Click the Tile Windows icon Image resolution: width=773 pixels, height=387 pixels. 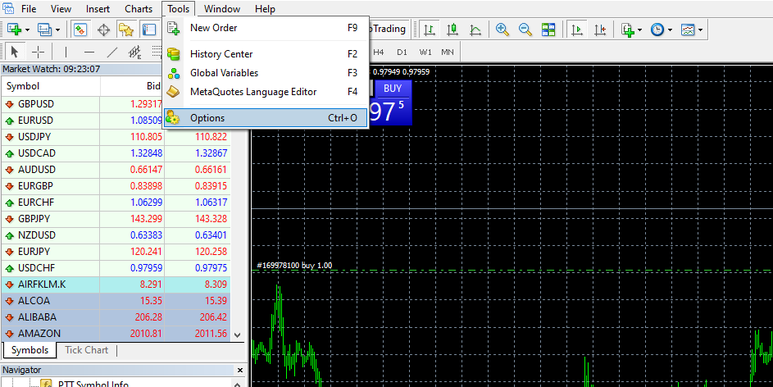tap(548, 30)
